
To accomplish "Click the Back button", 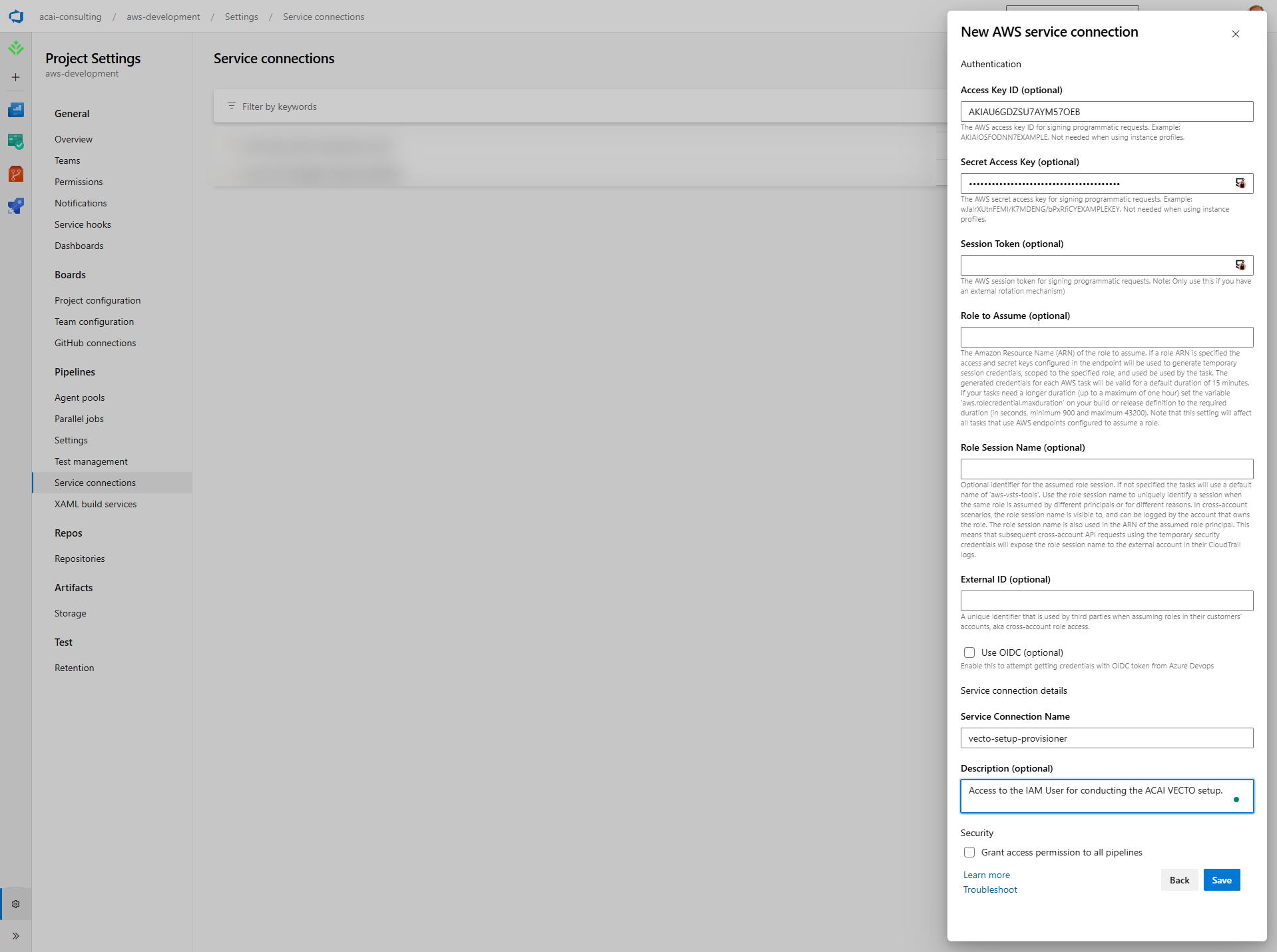I will (1179, 880).
